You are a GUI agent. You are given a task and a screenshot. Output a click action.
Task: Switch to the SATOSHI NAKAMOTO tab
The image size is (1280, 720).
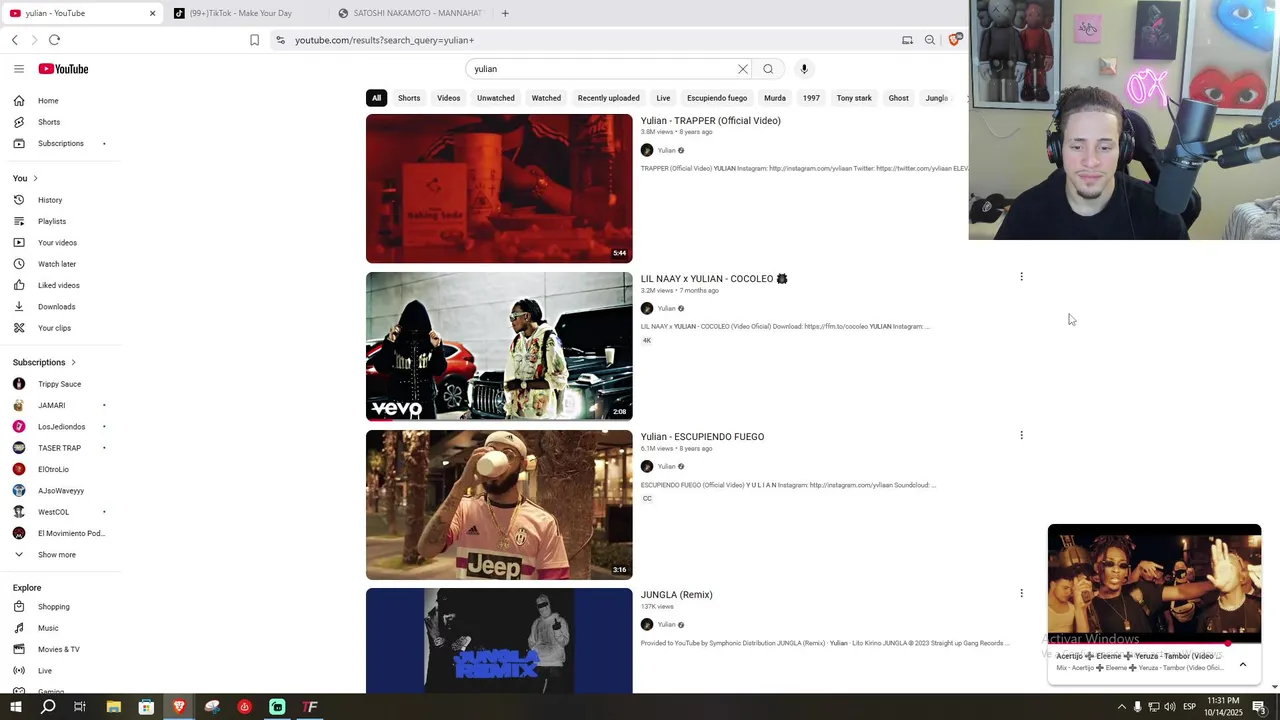tap(410, 13)
